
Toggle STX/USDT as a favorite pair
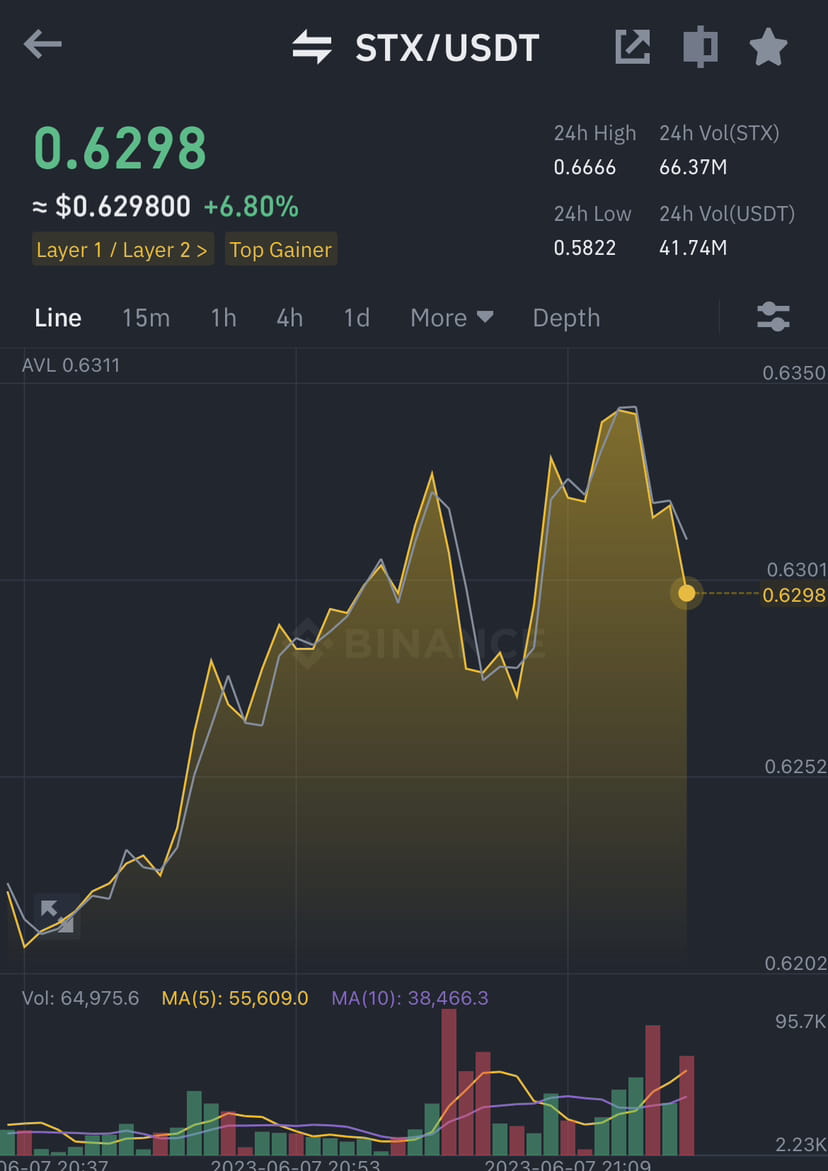pyautogui.click(x=768, y=46)
